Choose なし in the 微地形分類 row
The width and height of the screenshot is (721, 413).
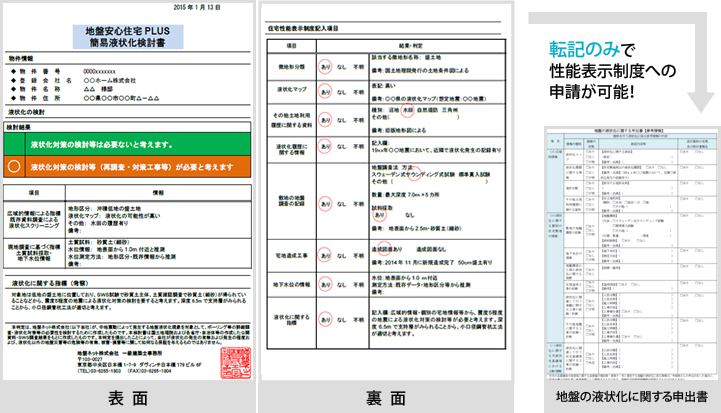(341, 67)
